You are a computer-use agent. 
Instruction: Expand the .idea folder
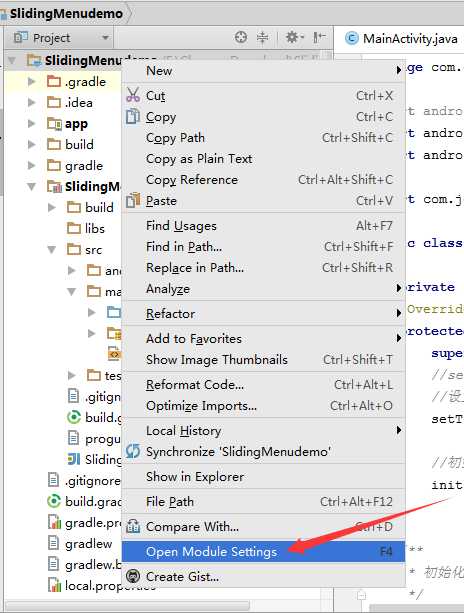tap(31, 102)
